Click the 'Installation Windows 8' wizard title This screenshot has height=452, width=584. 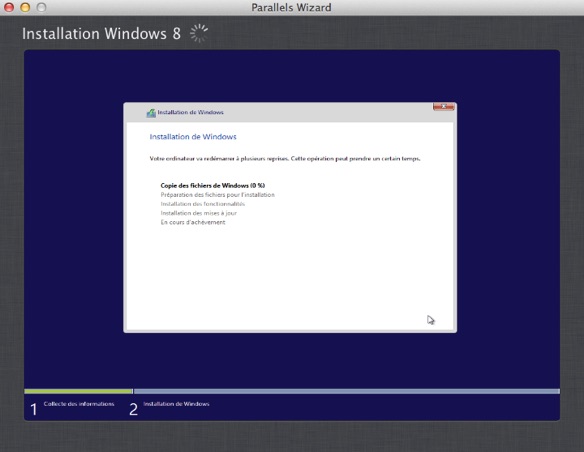[x=101, y=34]
